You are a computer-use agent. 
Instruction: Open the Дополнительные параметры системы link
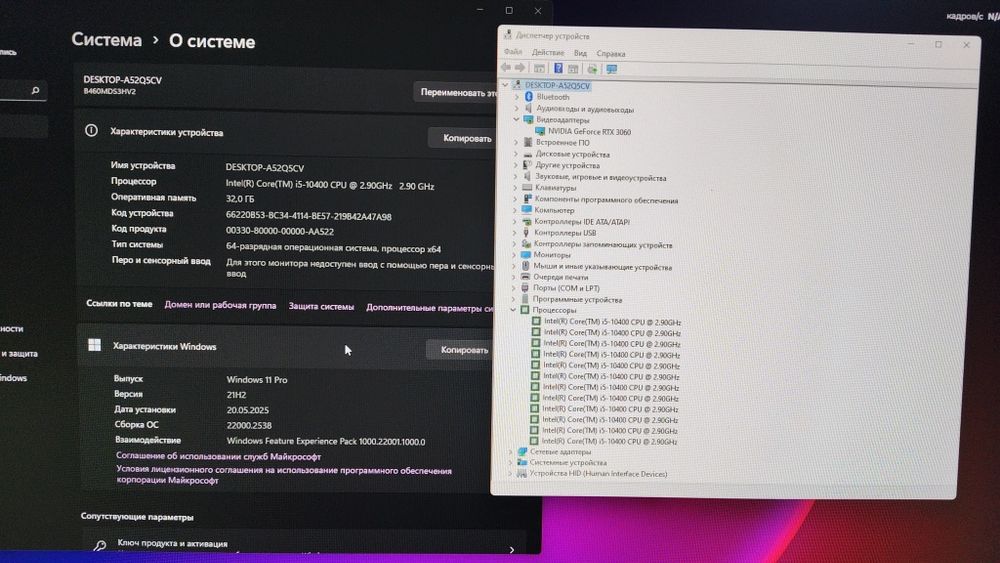[x=430, y=307]
